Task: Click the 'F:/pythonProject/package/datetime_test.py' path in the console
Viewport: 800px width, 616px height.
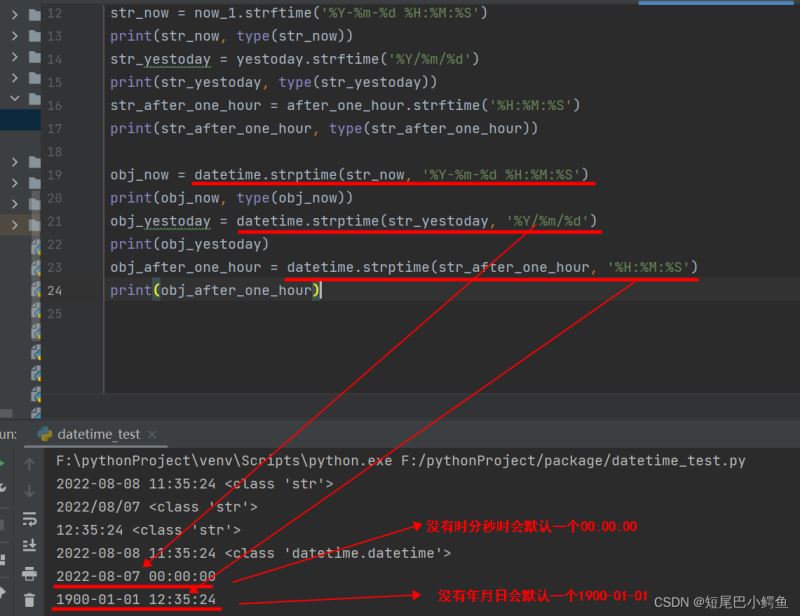Action: click(573, 461)
